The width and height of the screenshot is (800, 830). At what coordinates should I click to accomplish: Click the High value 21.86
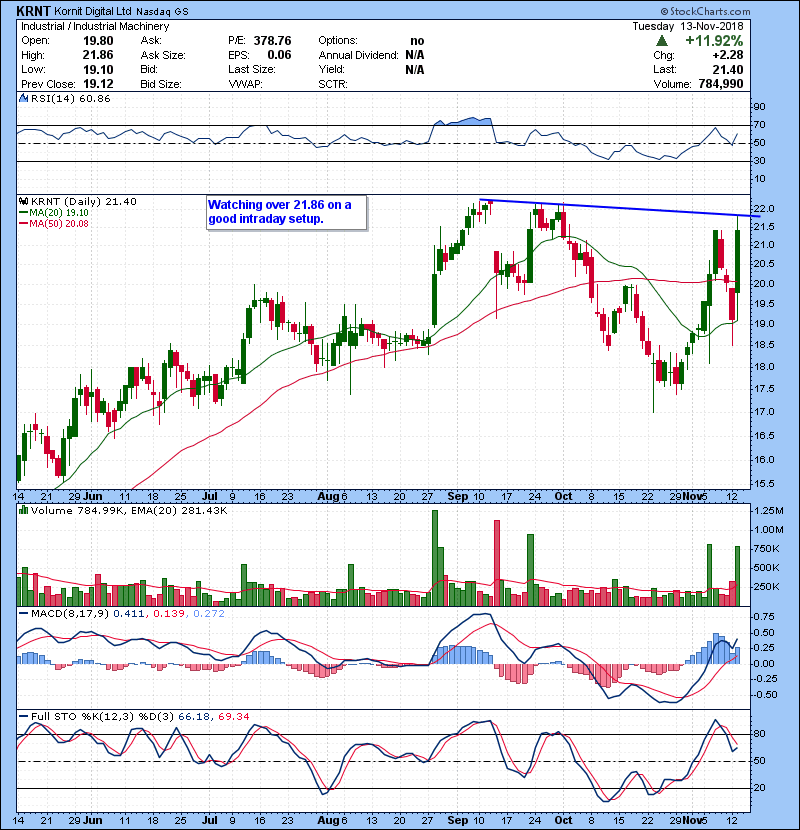point(98,55)
